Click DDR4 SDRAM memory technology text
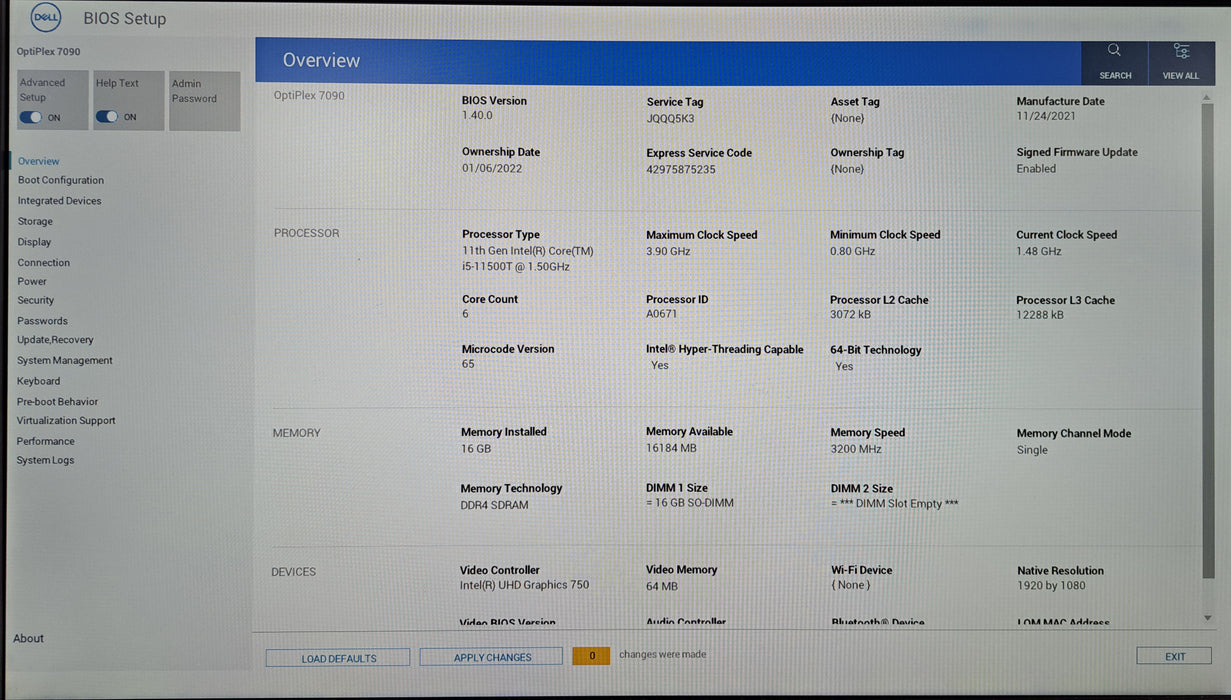 [494, 505]
